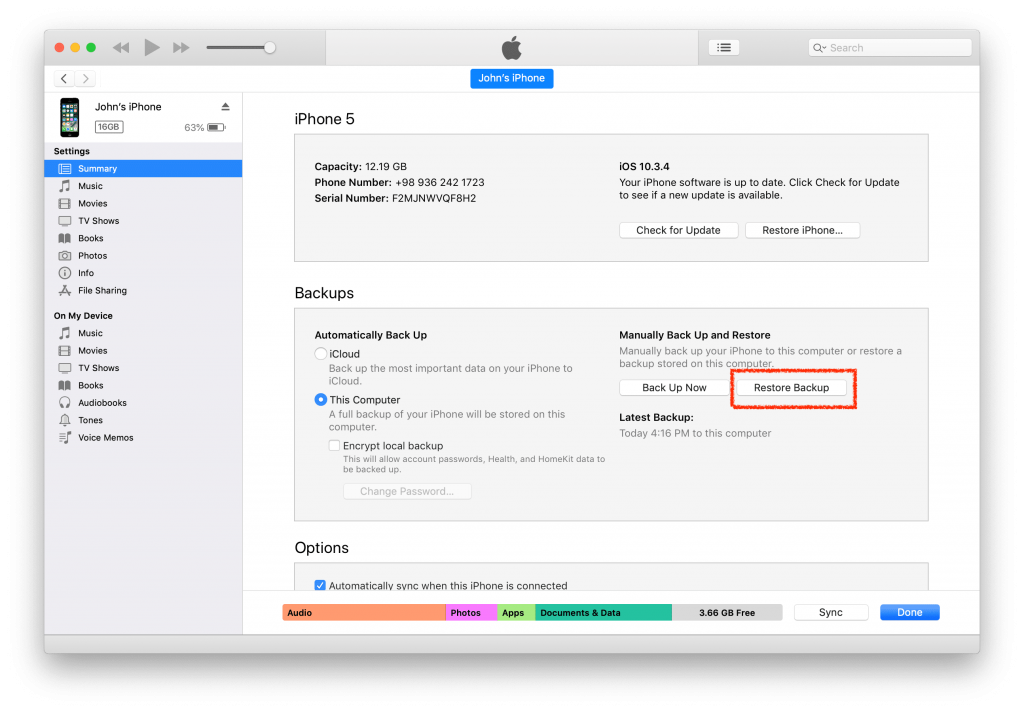
Task: Open Movies under Settings
Action: pos(143,204)
